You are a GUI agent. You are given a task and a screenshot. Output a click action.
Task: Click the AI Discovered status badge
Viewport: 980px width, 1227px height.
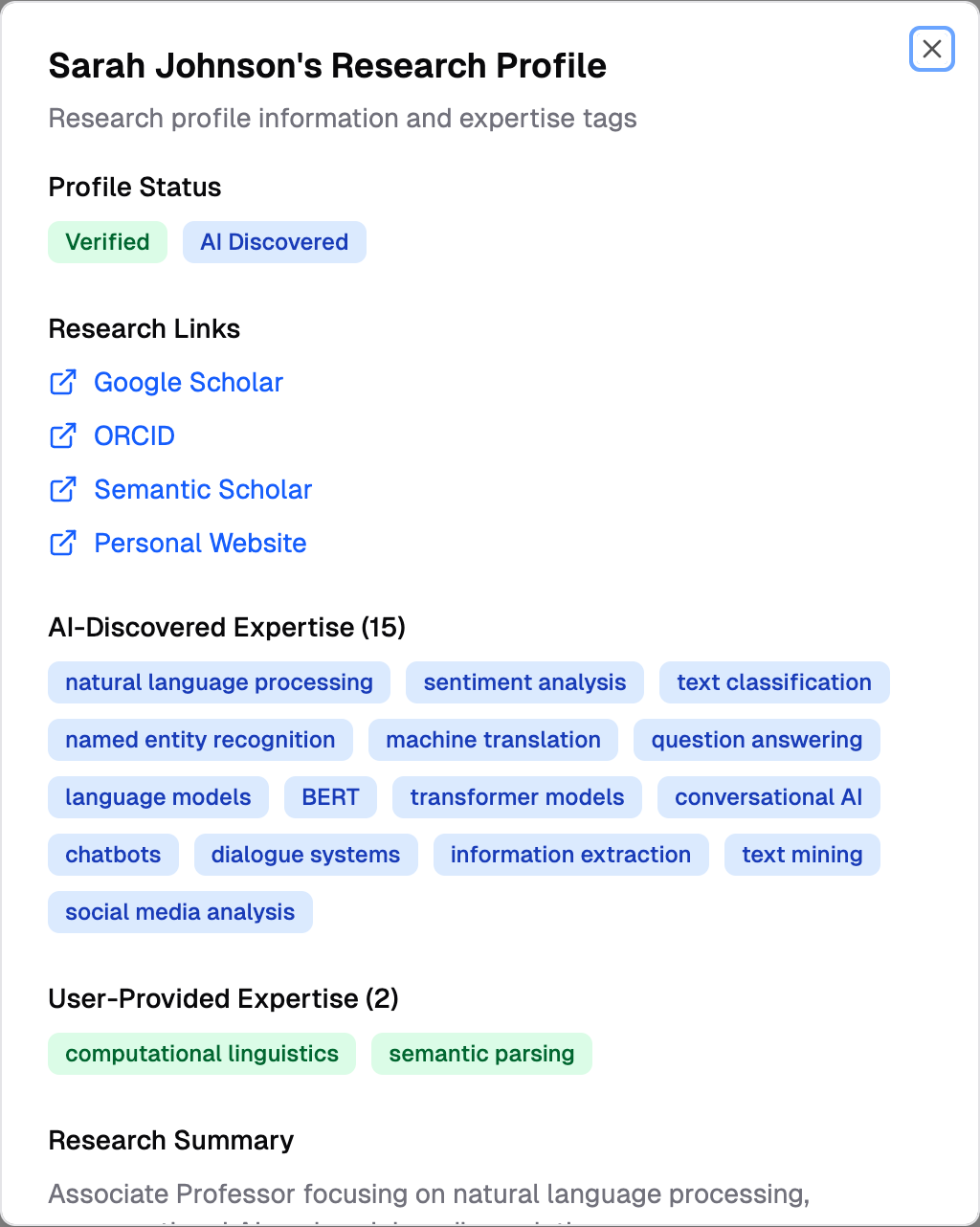(274, 242)
